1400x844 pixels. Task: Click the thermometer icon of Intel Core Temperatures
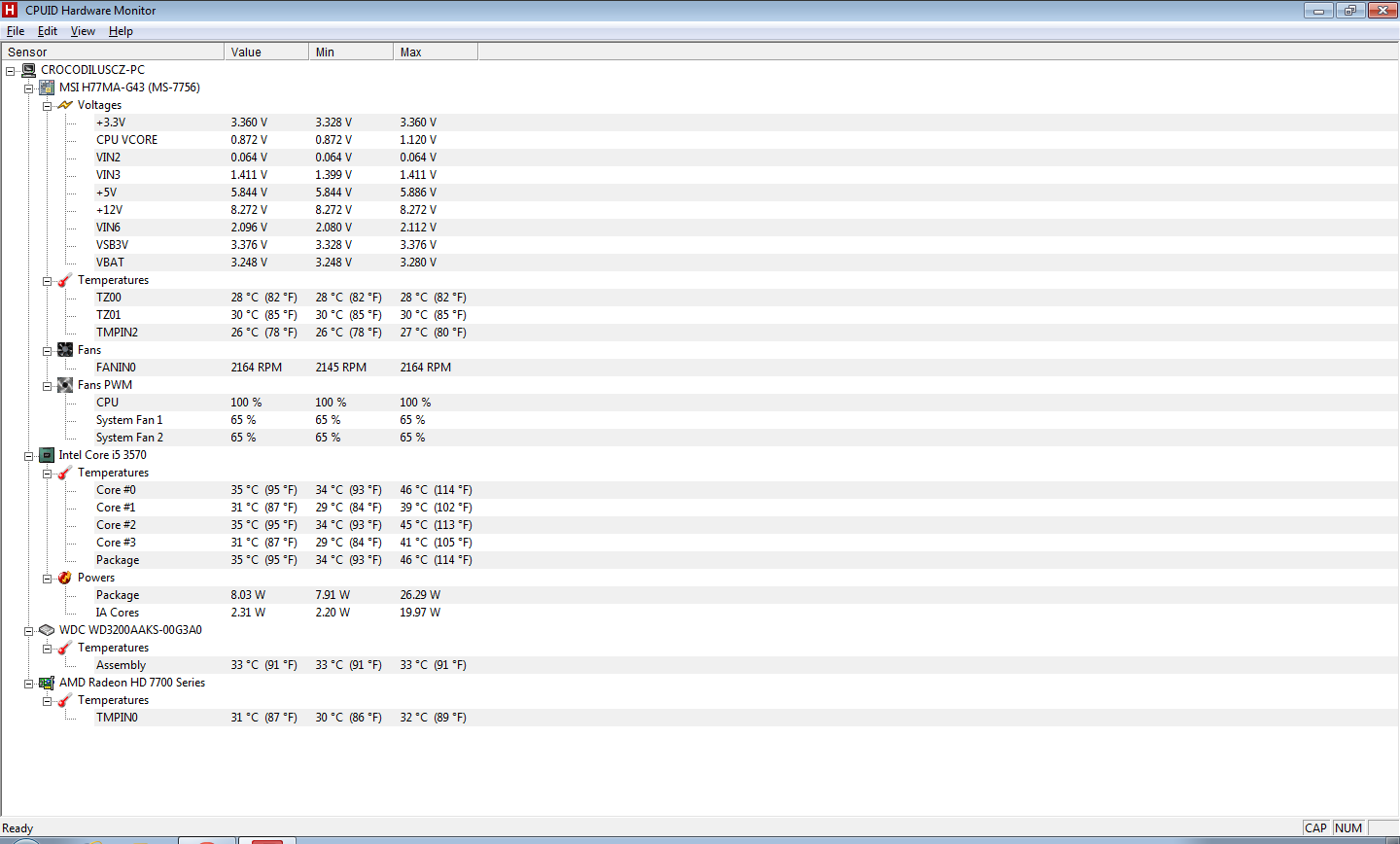tap(65, 473)
